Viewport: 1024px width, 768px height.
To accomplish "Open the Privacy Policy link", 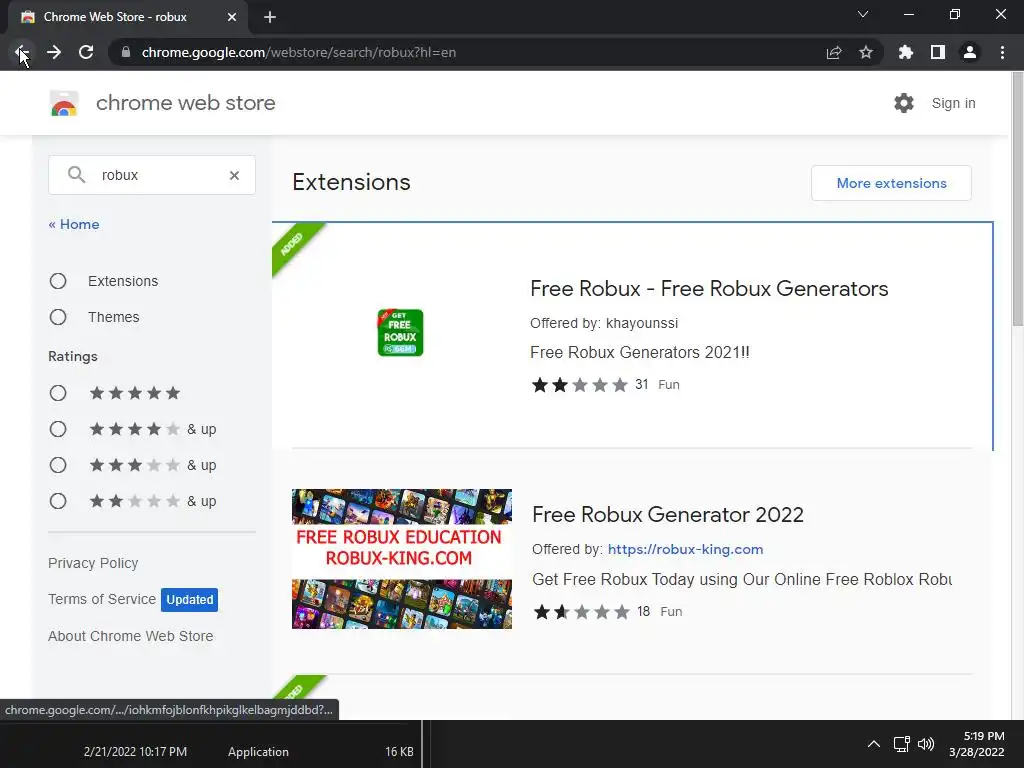I will [x=93, y=564].
